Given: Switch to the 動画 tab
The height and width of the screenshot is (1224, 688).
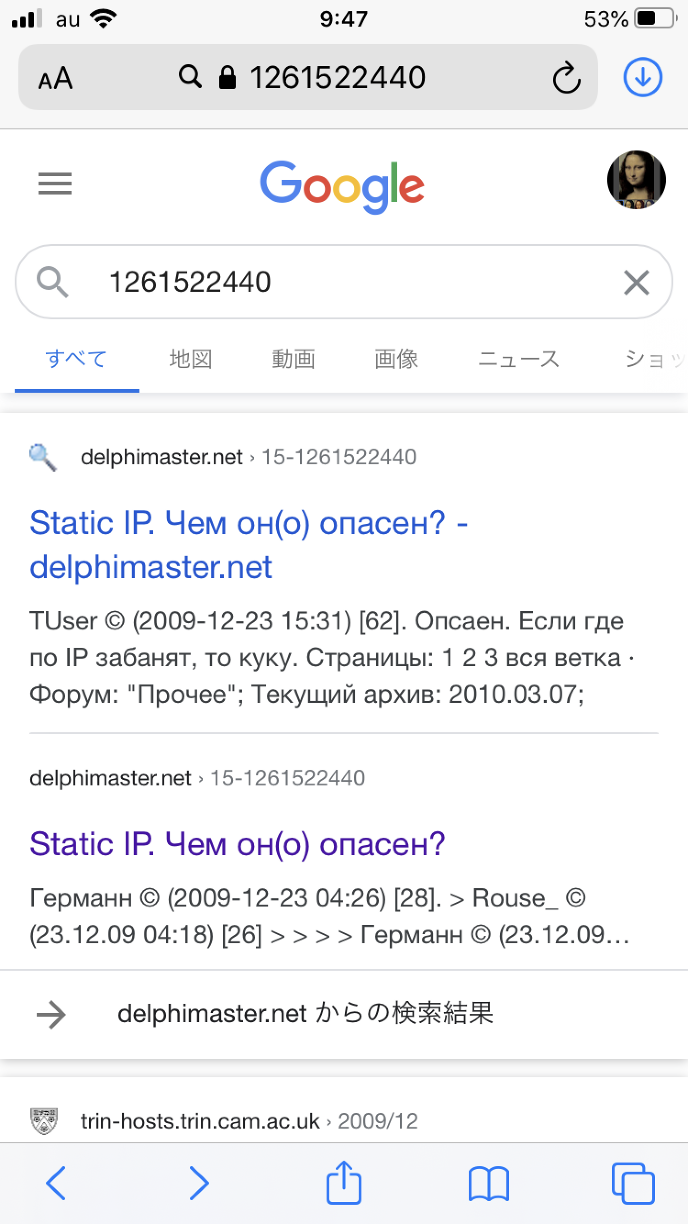Looking at the screenshot, I should [x=293, y=359].
